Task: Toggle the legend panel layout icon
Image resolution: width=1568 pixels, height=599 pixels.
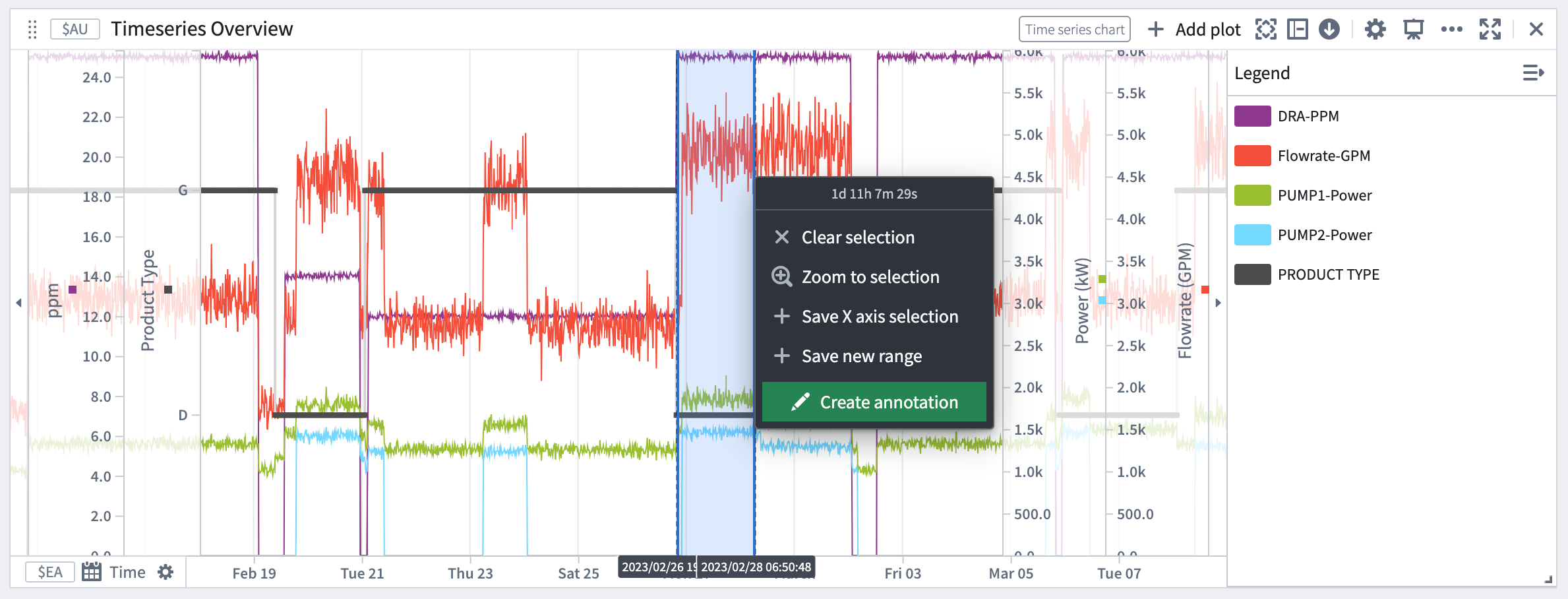Action: pos(1297,29)
